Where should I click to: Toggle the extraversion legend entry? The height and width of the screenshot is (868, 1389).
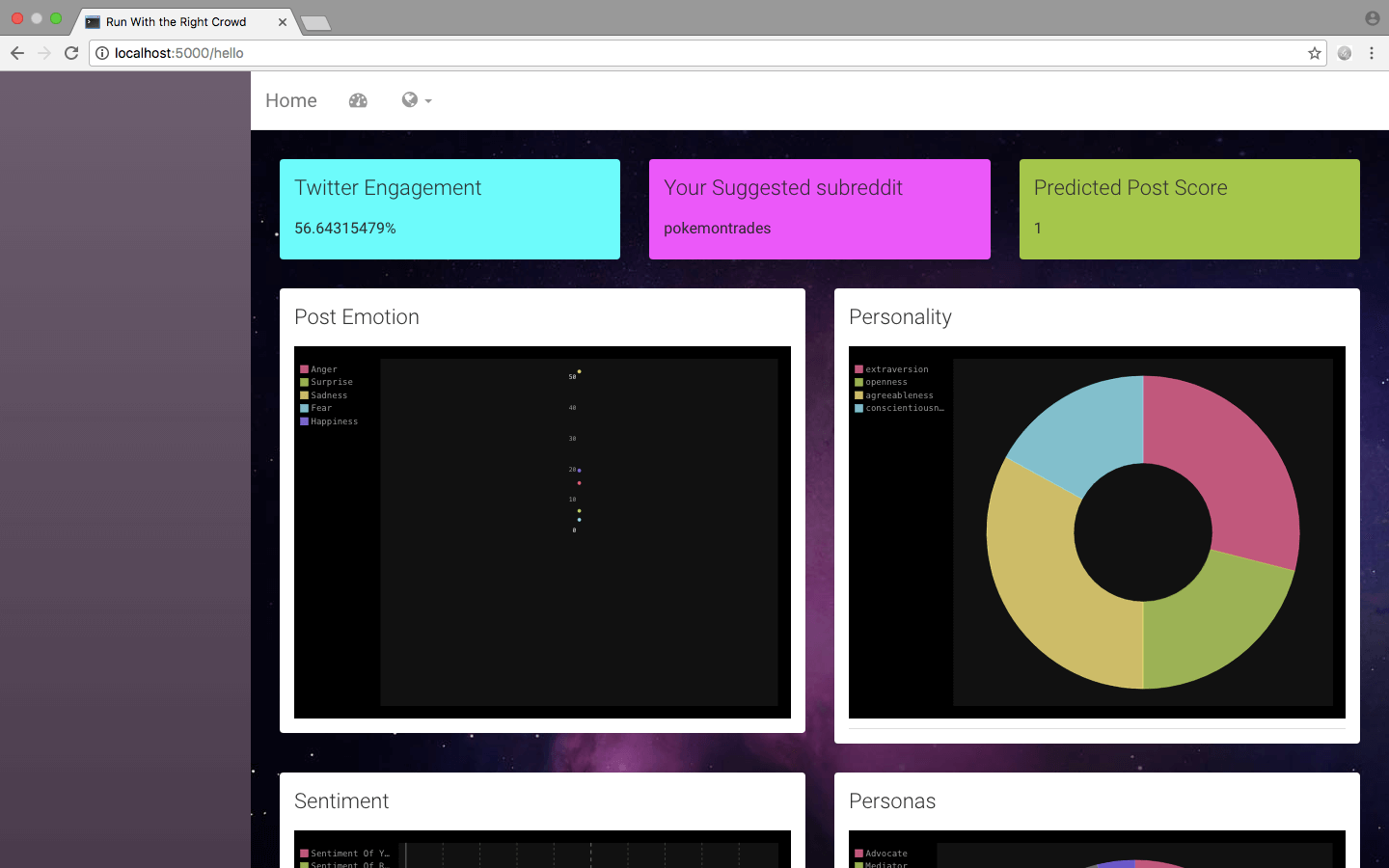pyautogui.click(x=891, y=369)
